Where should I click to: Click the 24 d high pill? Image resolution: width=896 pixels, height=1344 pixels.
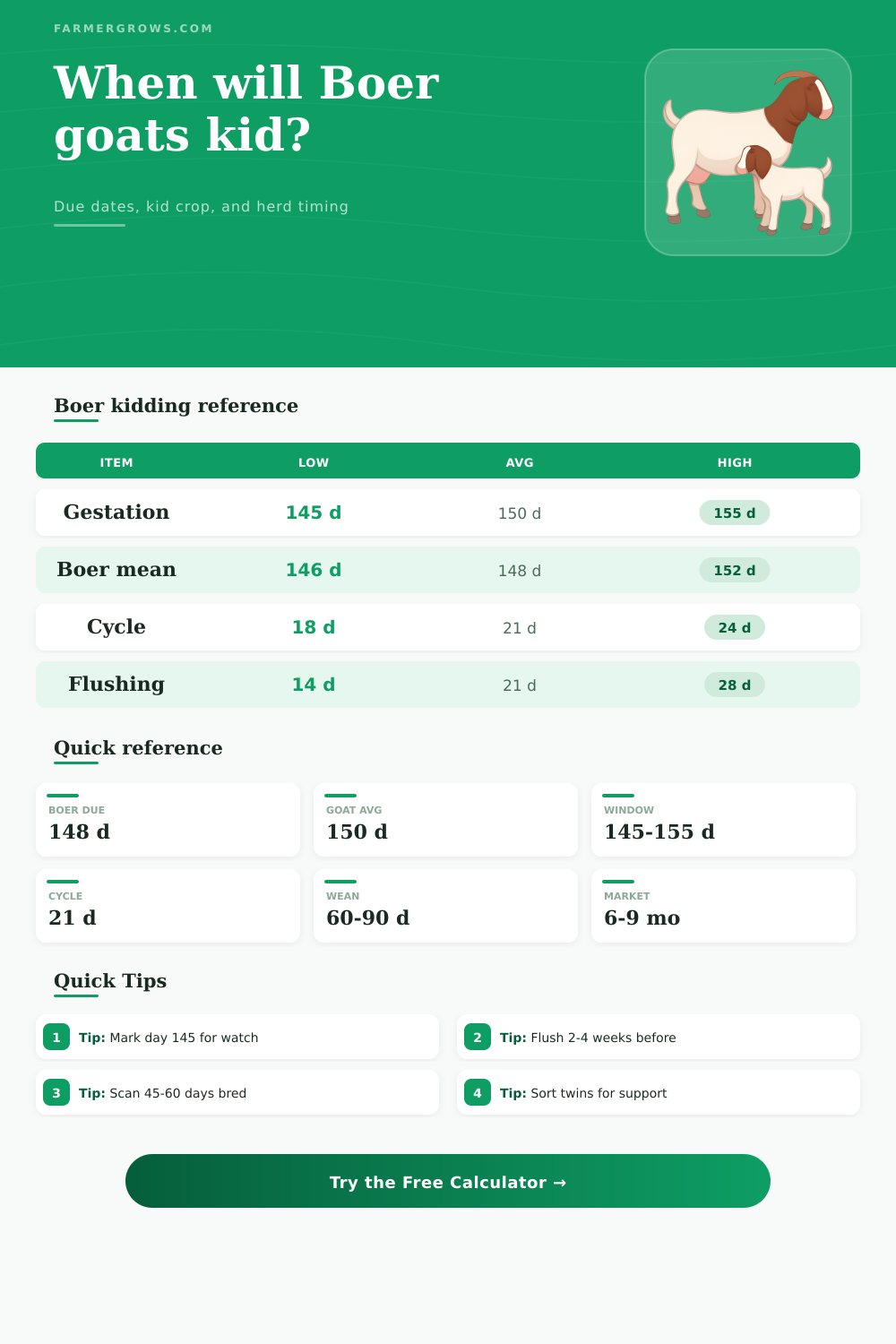(x=735, y=627)
